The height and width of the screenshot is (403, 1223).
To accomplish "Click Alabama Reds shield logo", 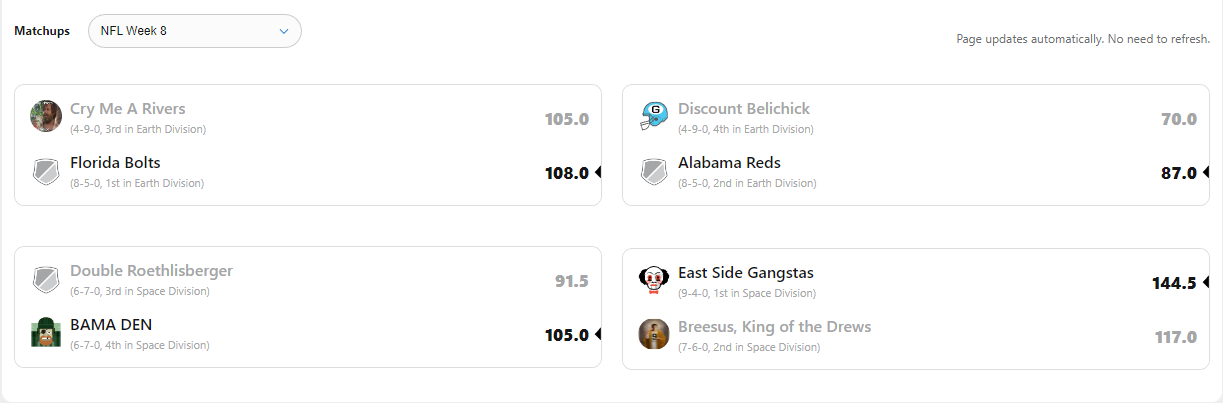I will pos(654,171).
